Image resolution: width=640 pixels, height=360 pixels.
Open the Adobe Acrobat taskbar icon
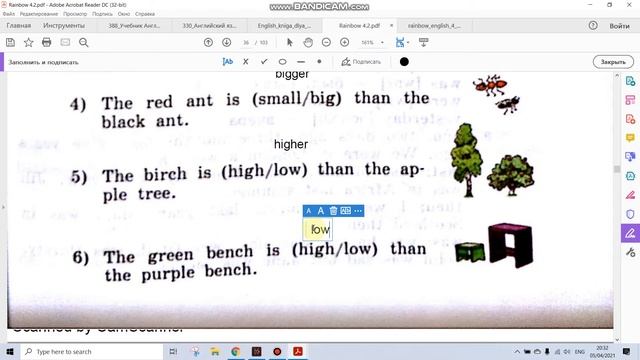tap(298, 351)
